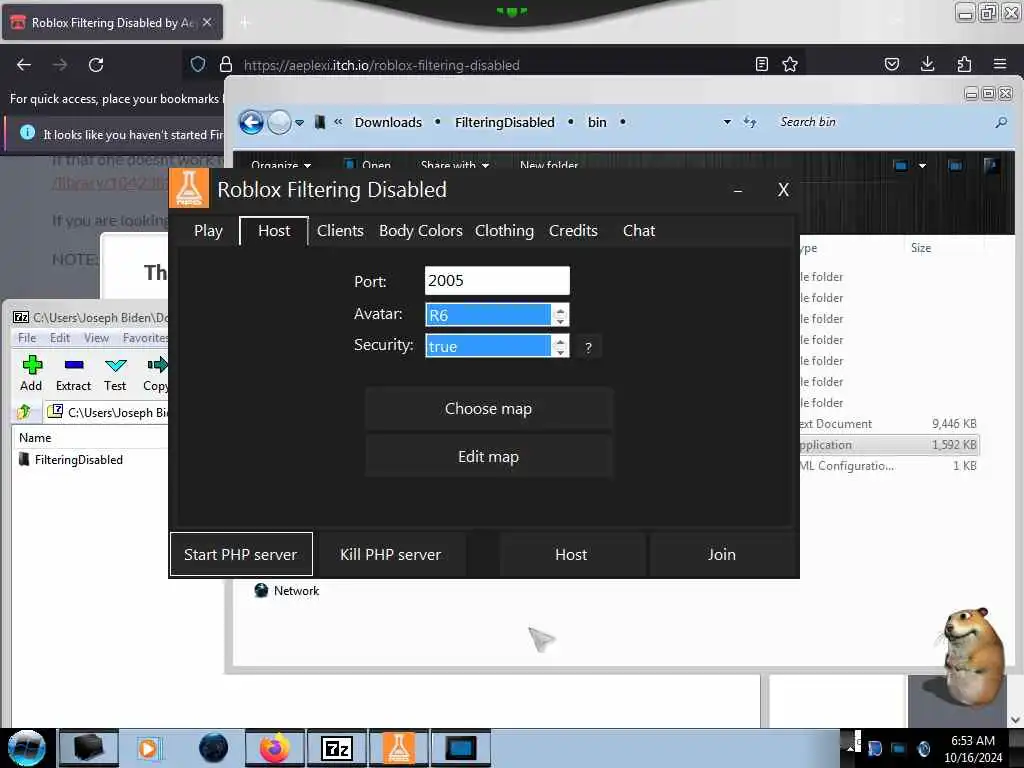Image resolution: width=1024 pixels, height=768 pixels.
Task: Click the orange flask app logo icon
Action: point(189,188)
